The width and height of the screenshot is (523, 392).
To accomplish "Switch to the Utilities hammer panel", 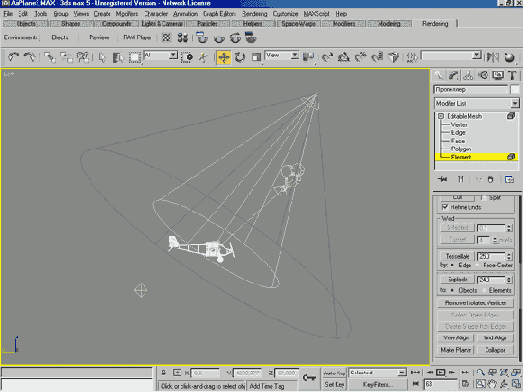I will click(513, 75).
